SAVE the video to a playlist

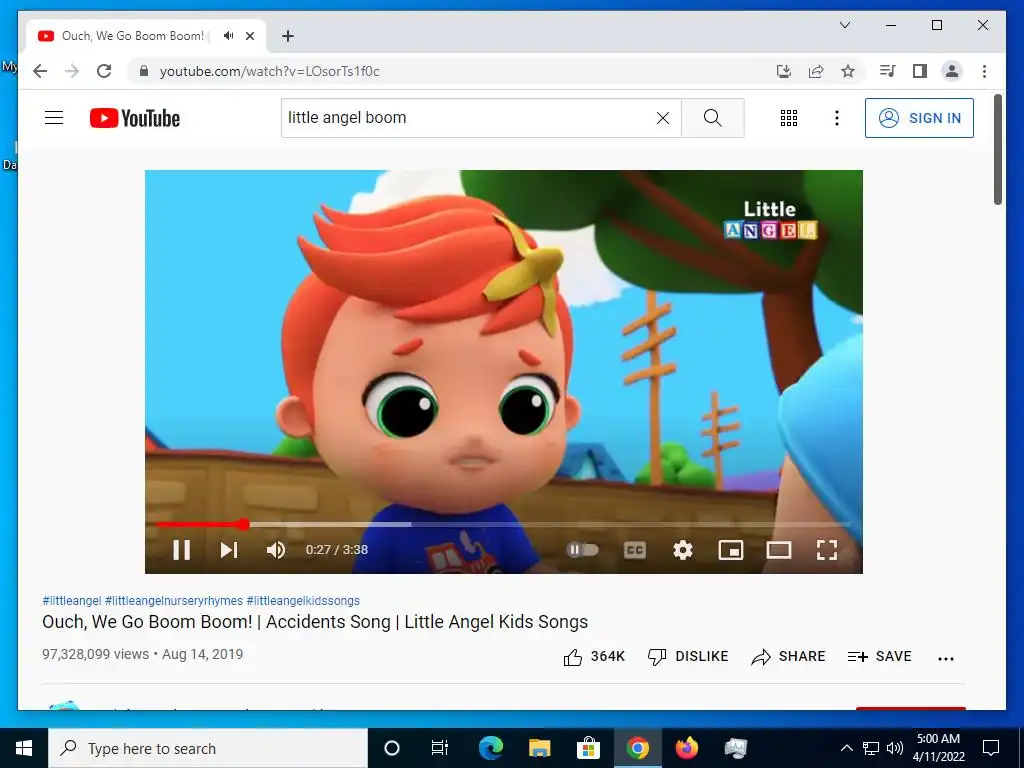pos(879,656)
